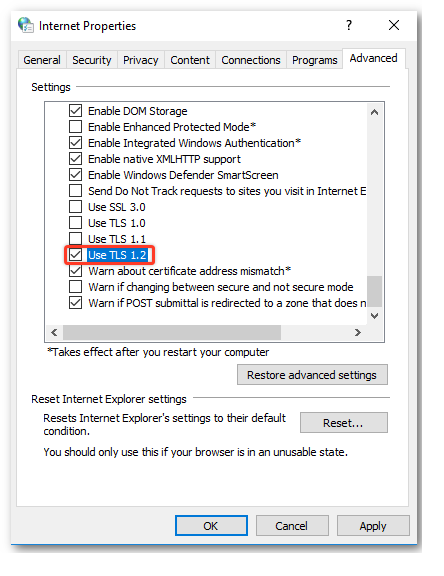Image resolution: width=444 pixels, height=576 pixels.
Task: Toggle Enable native XMLHTTP support
Action: click(76, 159)
